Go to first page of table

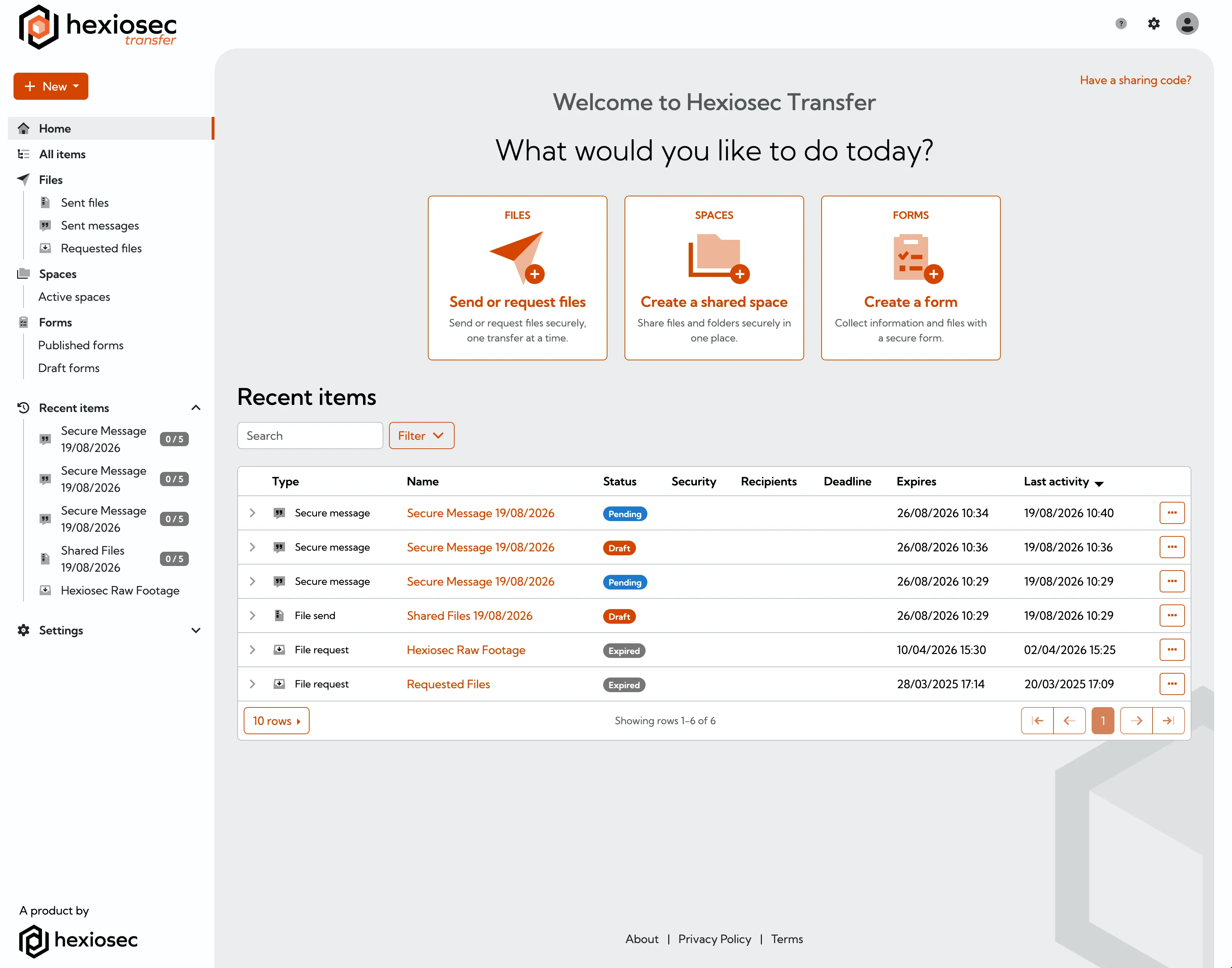[x=1037, y=720]
